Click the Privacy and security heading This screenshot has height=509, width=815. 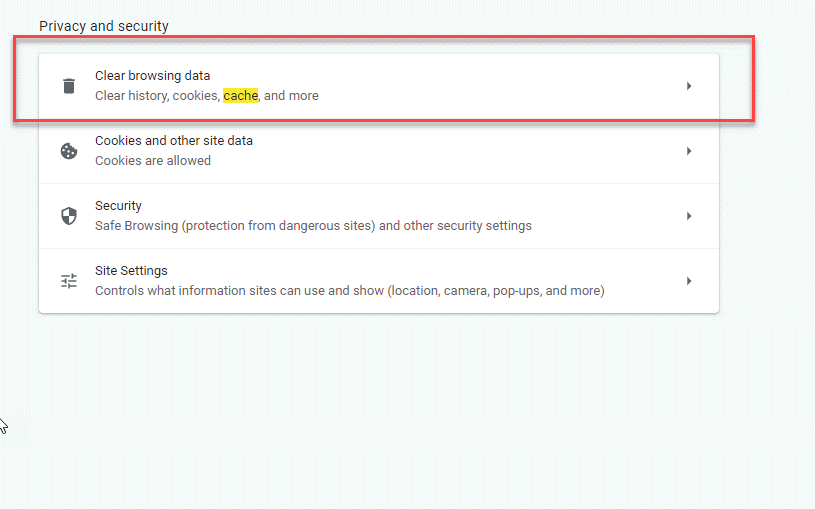(x=104, y=26)
